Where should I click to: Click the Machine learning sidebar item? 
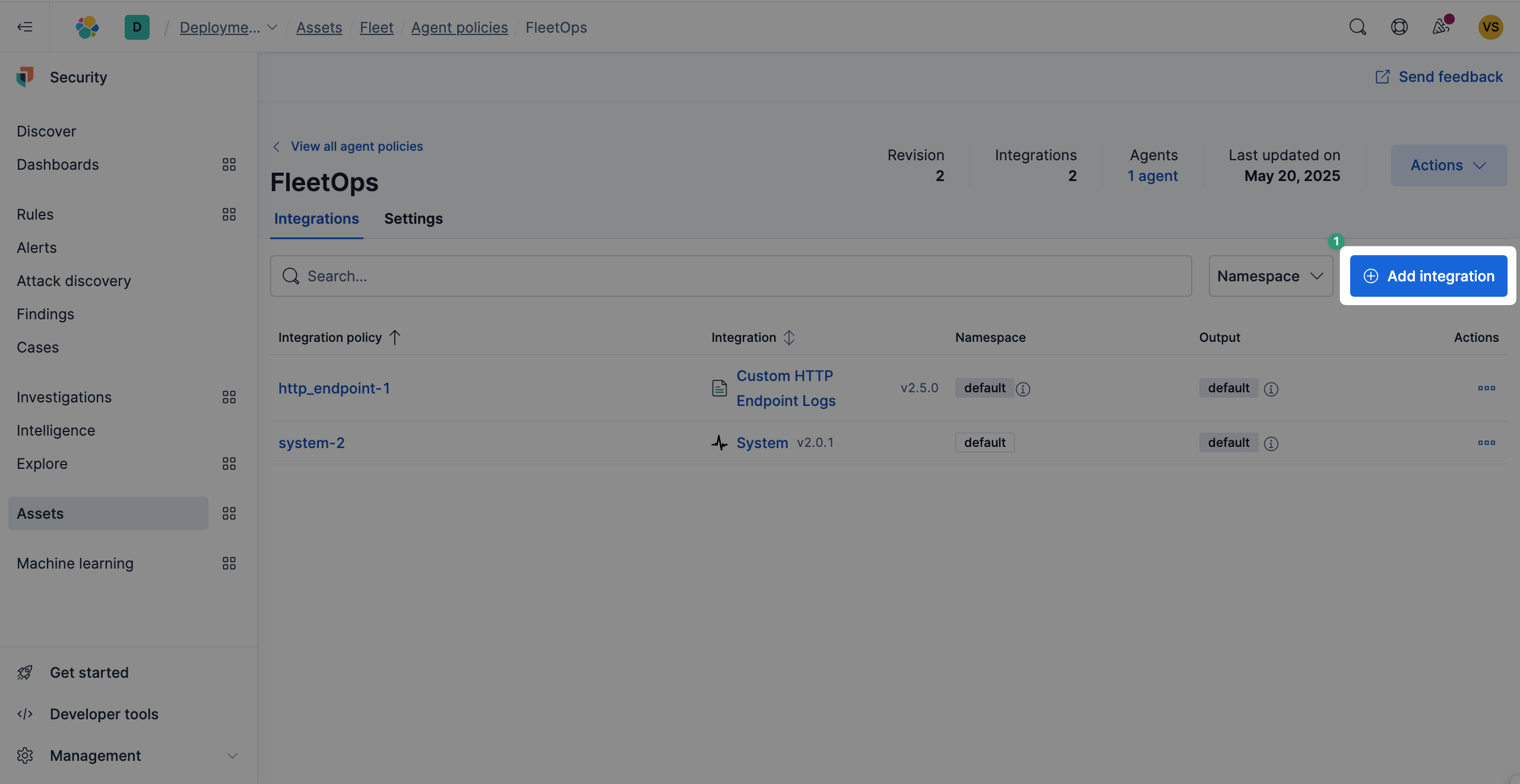pyautogui.click(x=75, y=563)
